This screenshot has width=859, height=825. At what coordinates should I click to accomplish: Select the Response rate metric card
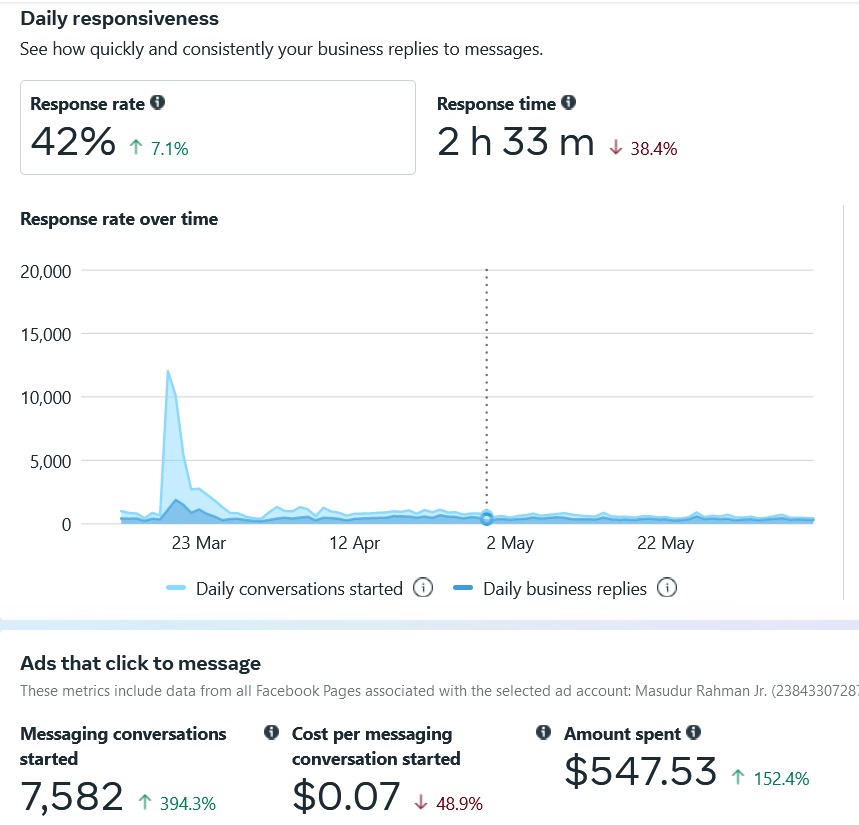pyautogui.click(x=217, y=128)
